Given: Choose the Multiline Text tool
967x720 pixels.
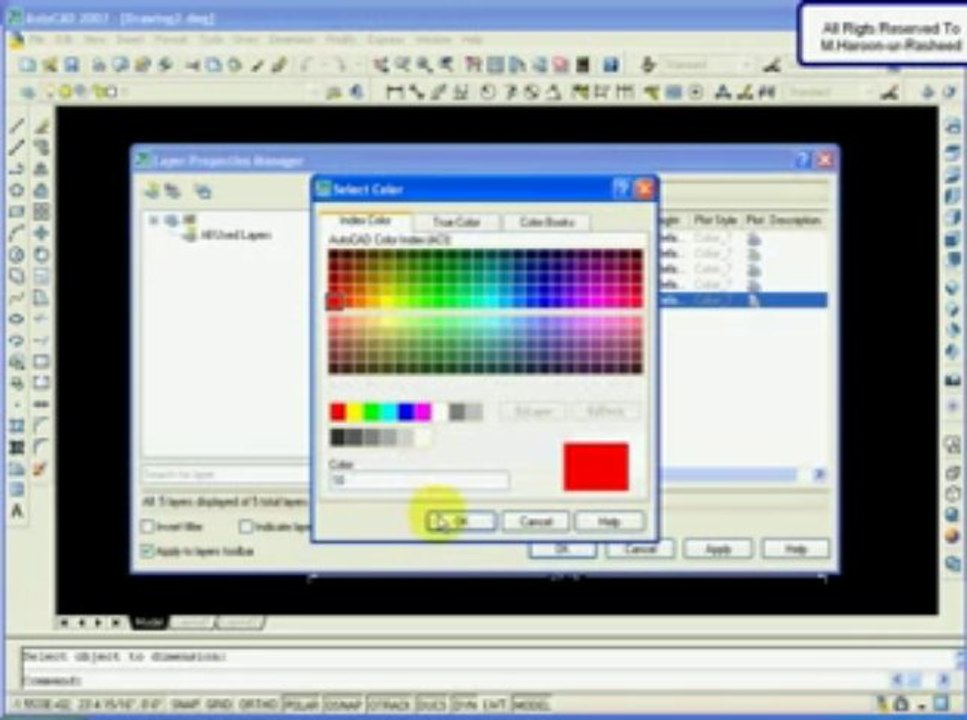Looking at the screenshot, I should (17, 511).
